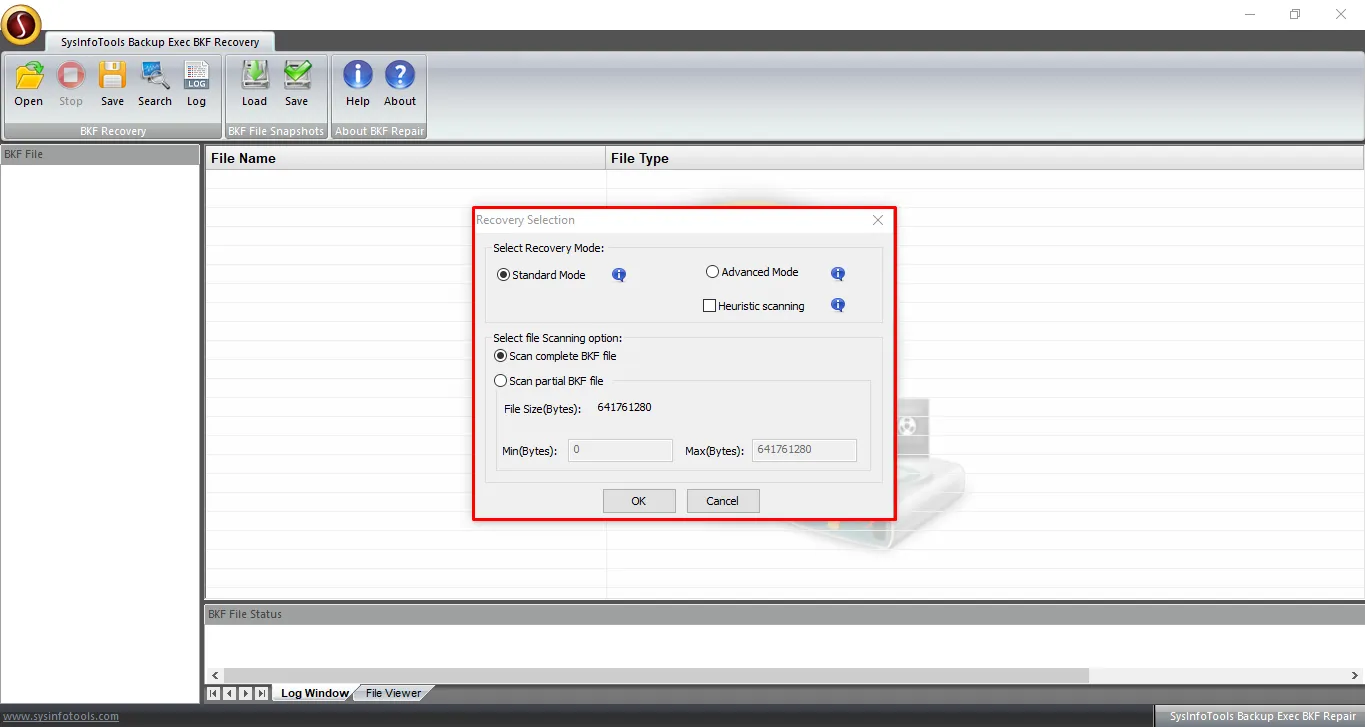Click the File Size value 641761280

point(625,407)
